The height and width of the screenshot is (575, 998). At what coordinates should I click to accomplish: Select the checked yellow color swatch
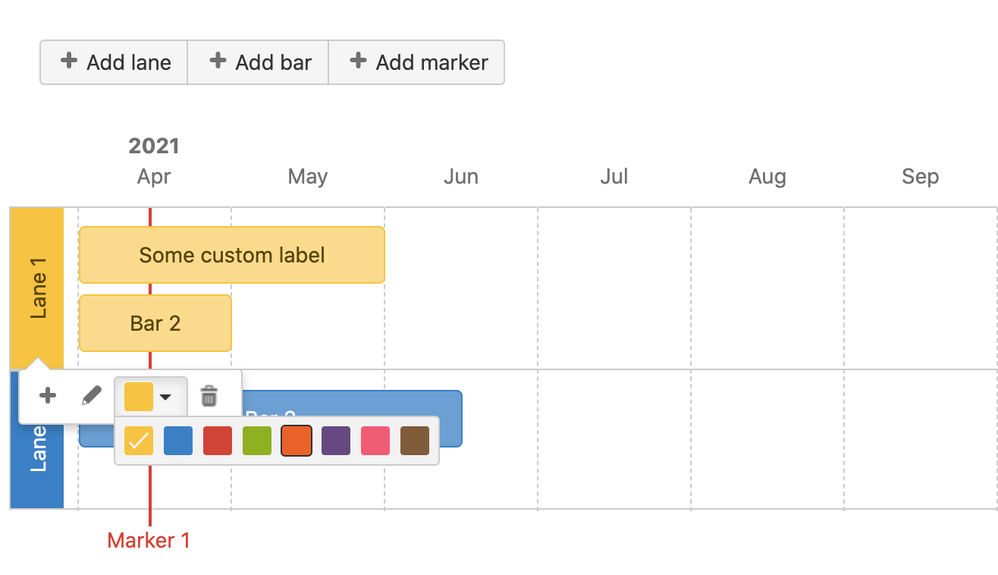[139, 440]
